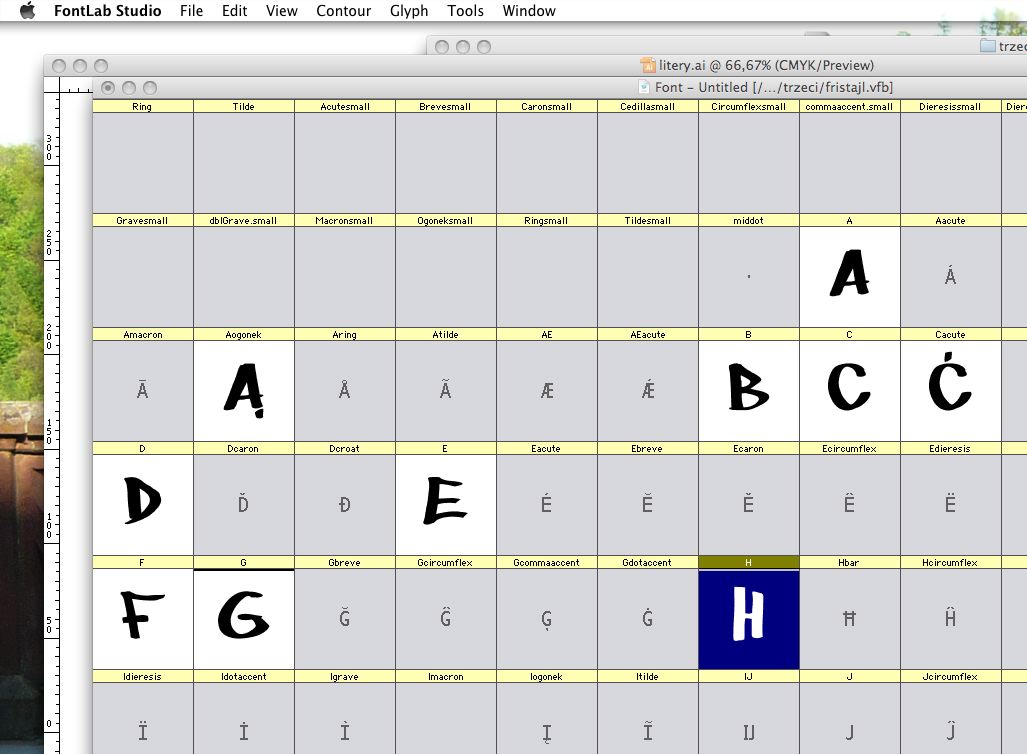Click the middot glyph cell
Viewport: 1027px width, 754px height.
point(749,277)
